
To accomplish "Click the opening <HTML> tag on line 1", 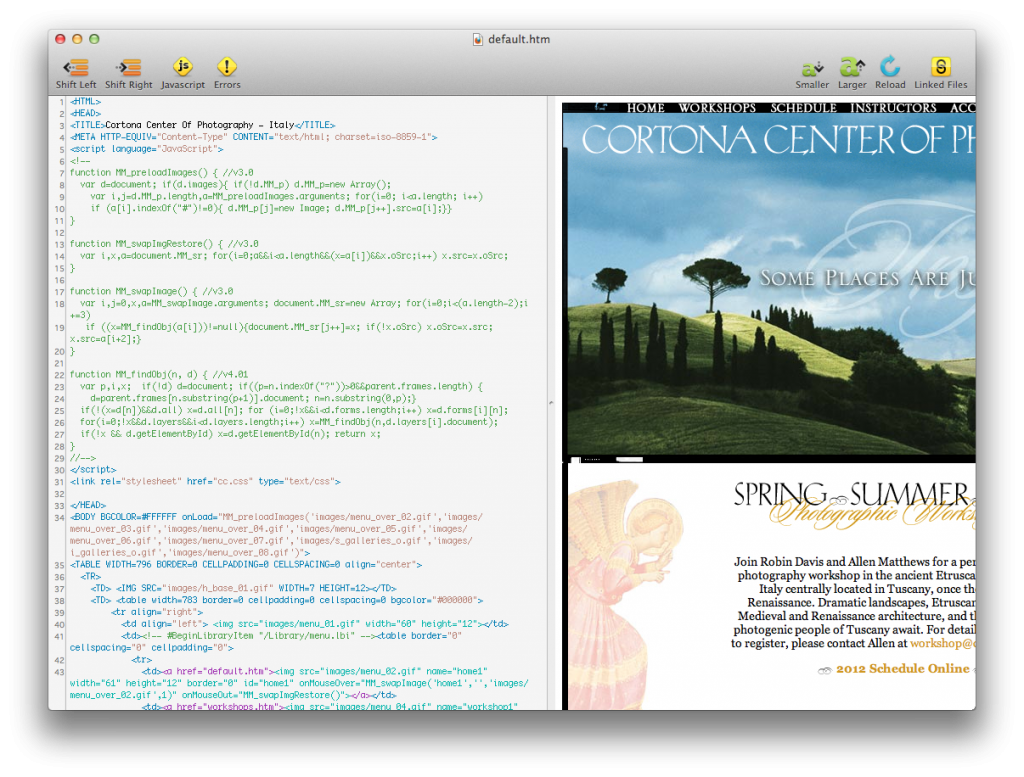I will [86, 101].
